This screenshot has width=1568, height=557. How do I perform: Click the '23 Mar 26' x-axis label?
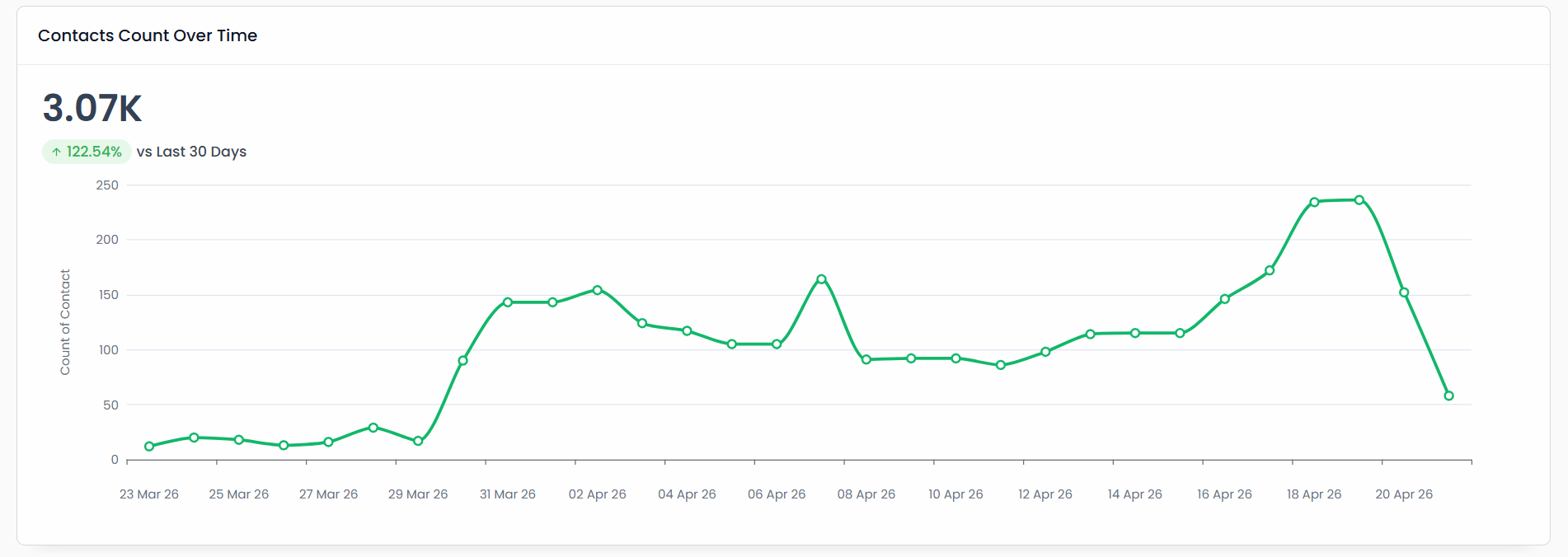[x=149, y=494]
